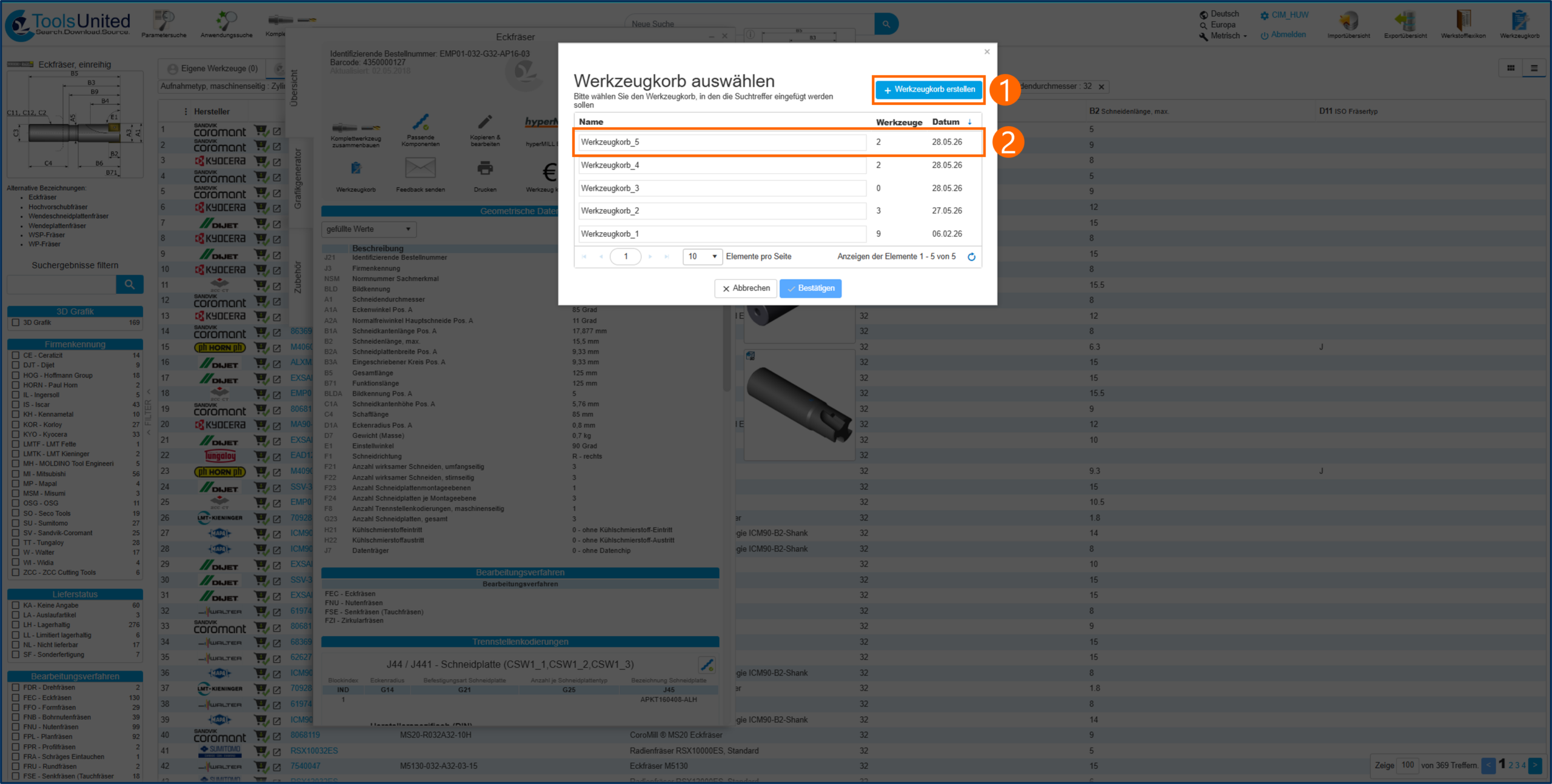Toggle 3D Grafik filter checkbox
1552x784 pixels.
16,323
